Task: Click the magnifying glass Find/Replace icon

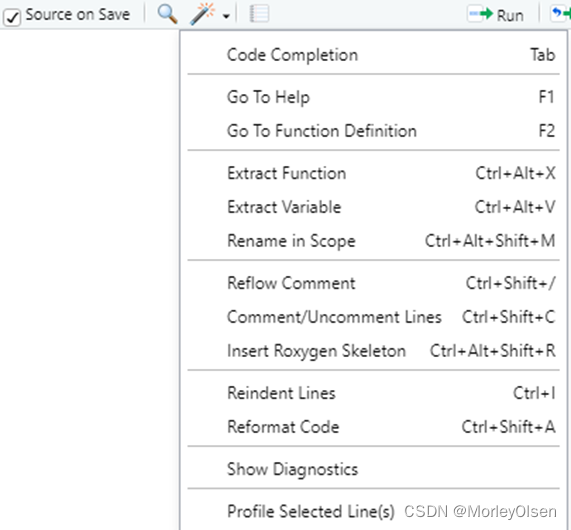Action: (168, 15)
